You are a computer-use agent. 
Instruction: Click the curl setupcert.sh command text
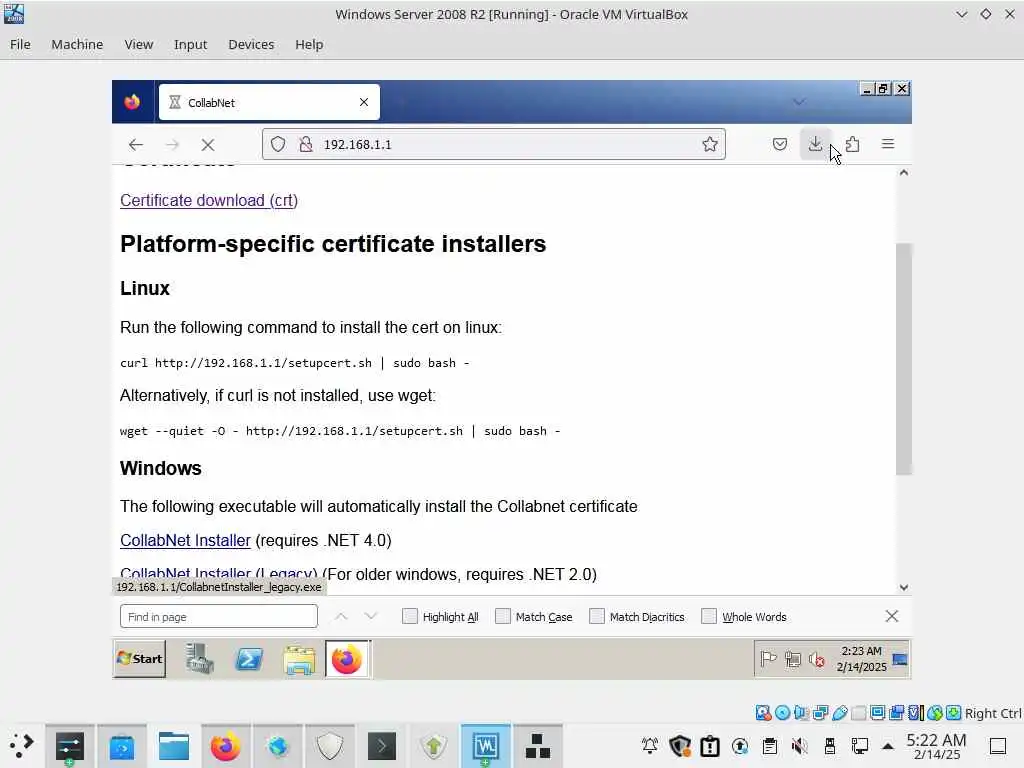tap(295, 363)
